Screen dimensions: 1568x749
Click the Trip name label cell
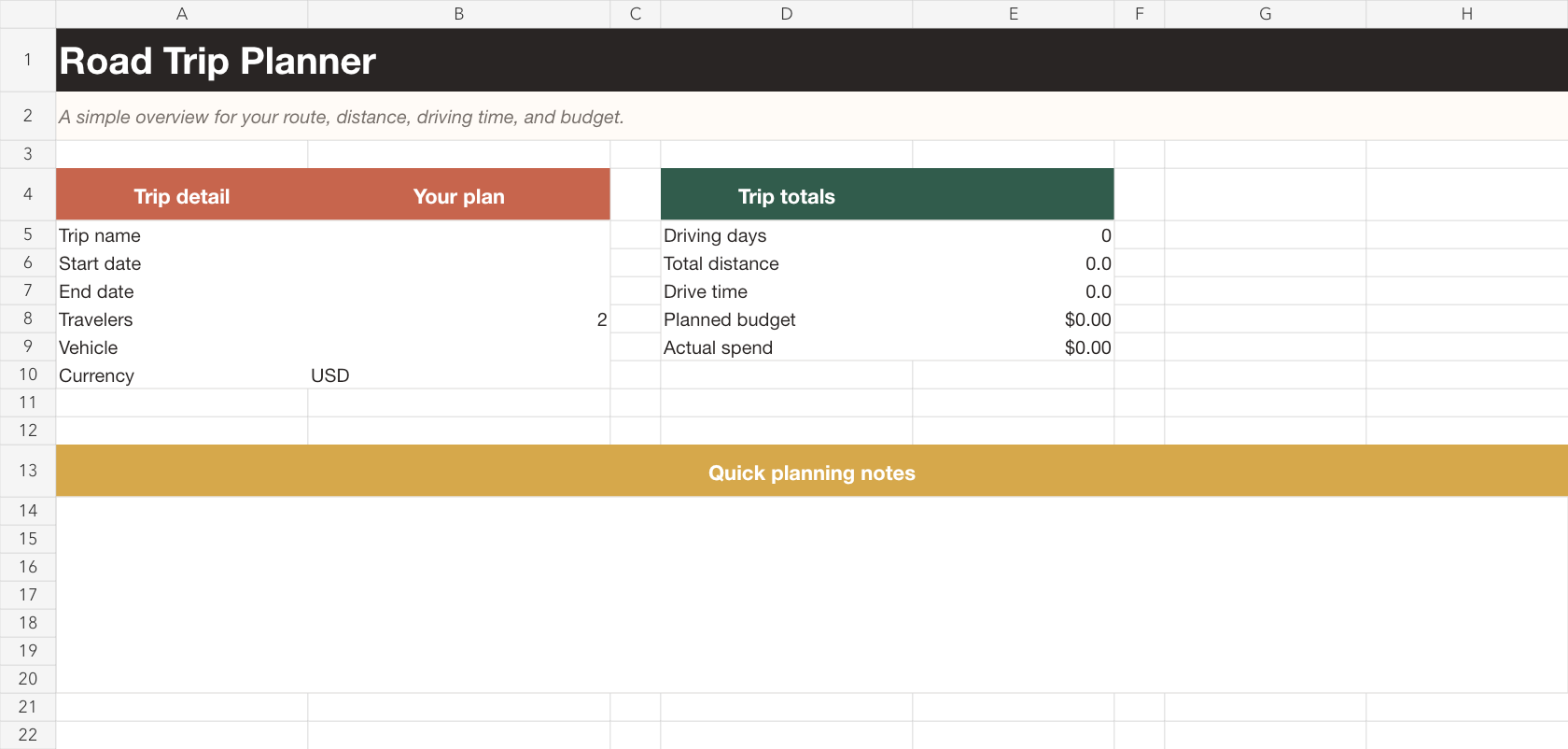[x=182, y=235]
